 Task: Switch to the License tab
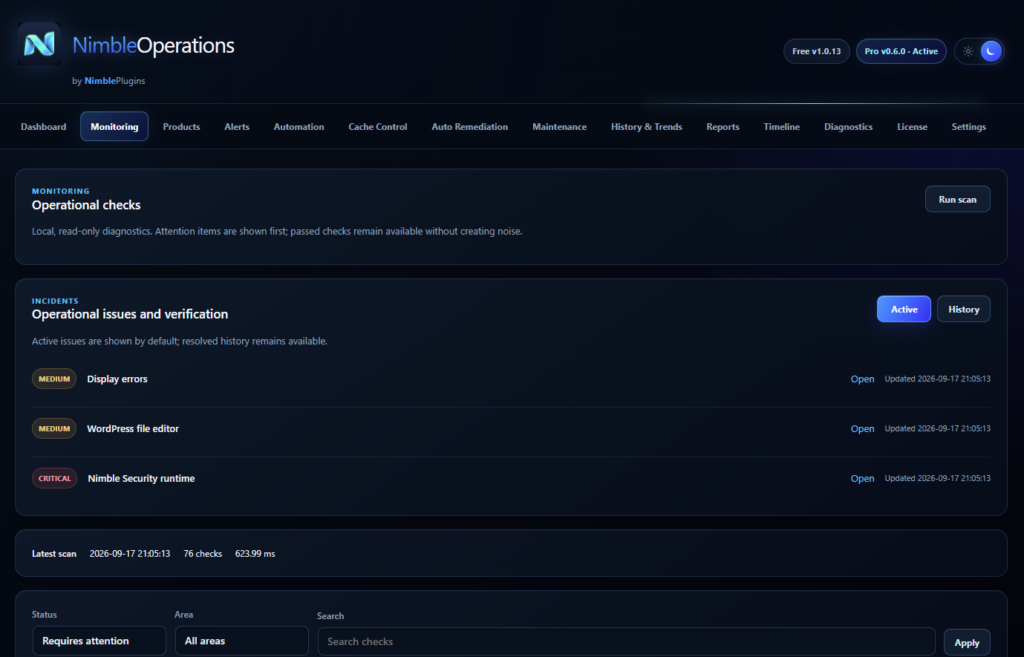click(x=912, y=127)
